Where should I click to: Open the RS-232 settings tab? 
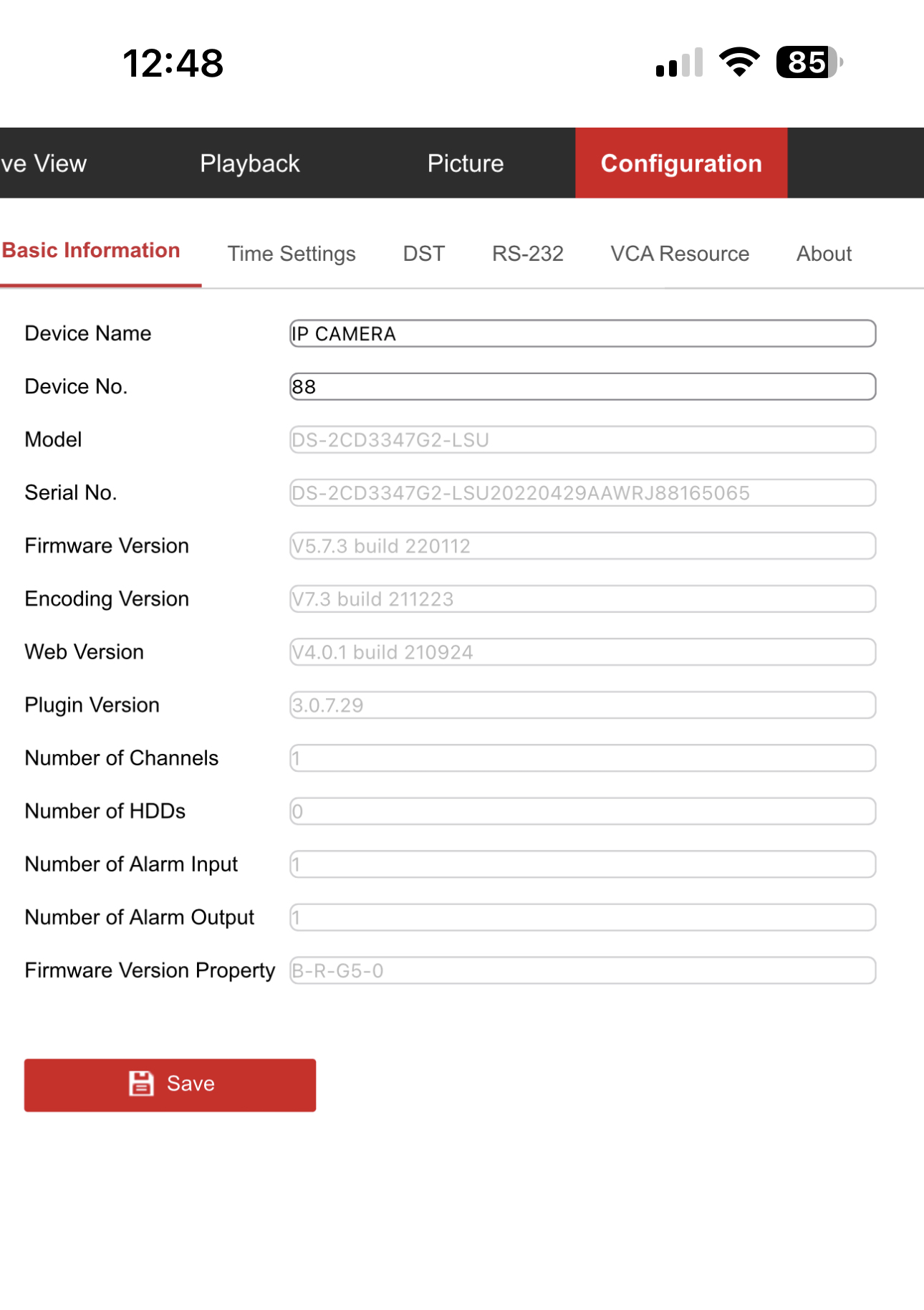[x=527, y=254]
